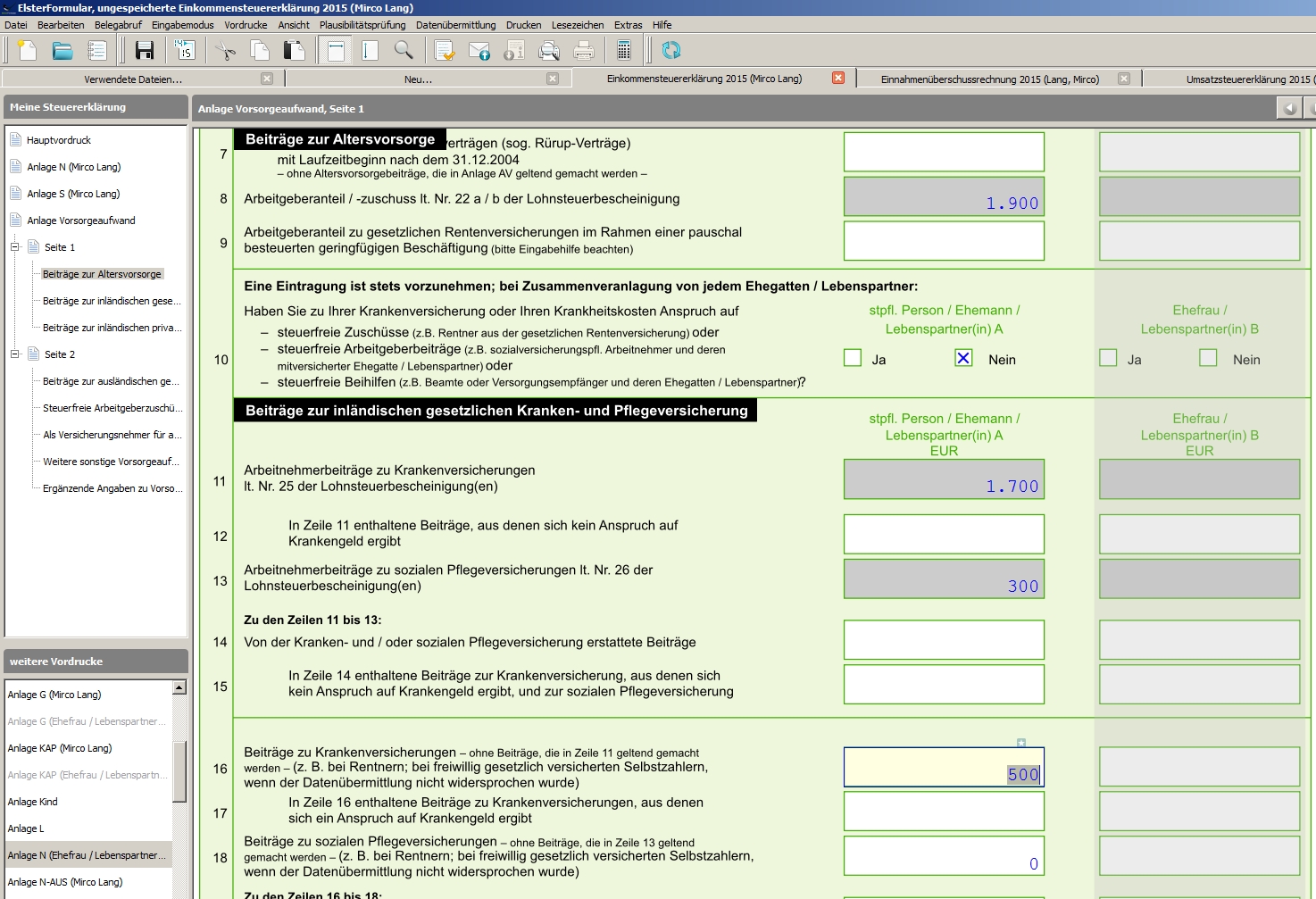Viewport: 1316px width, 899px height.
Task: Close Einnahmenüberschussrechnung 2015 tab
Action: (1124, 79)
